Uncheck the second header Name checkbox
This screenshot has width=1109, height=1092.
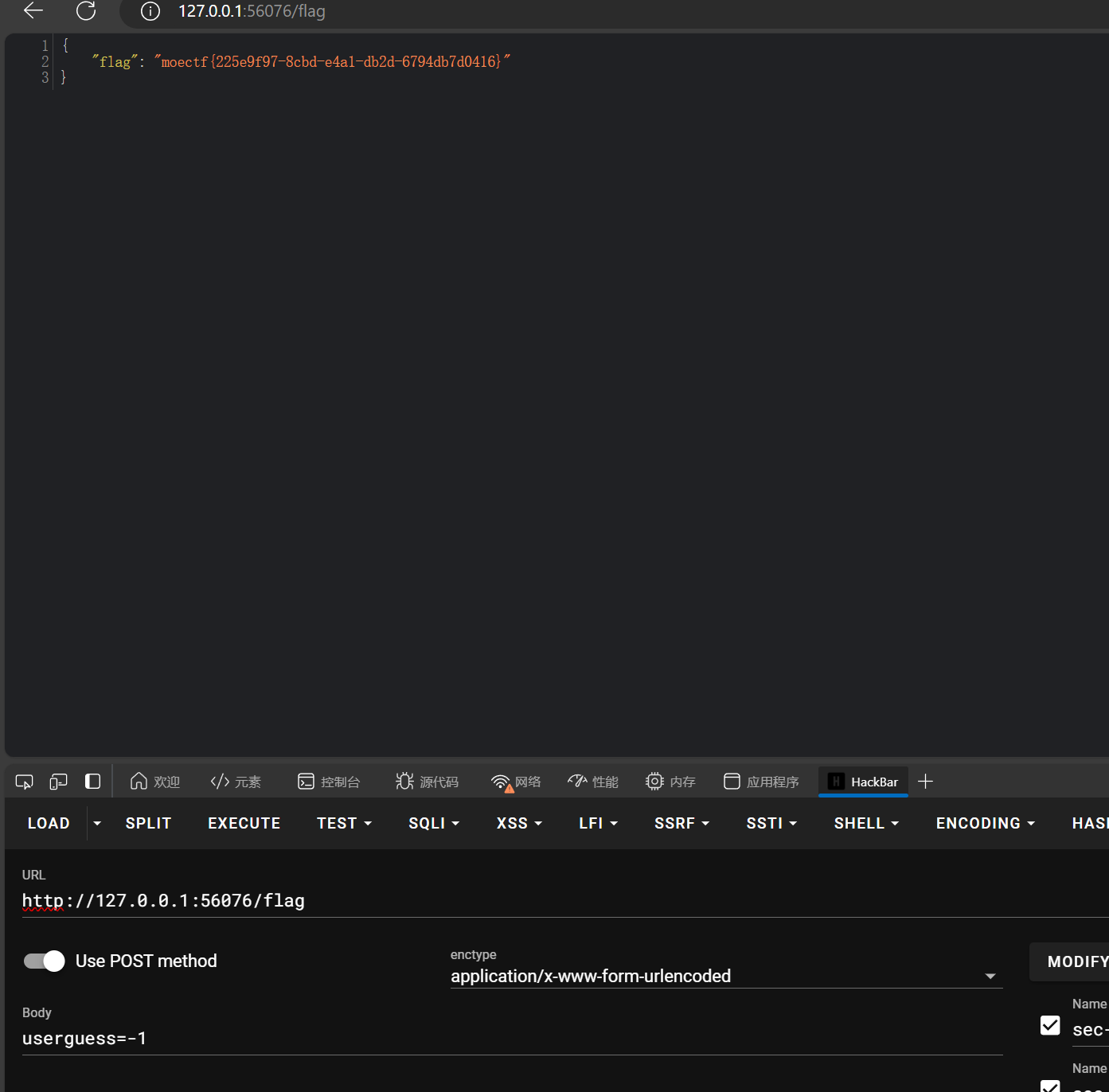[1050, 1086]
